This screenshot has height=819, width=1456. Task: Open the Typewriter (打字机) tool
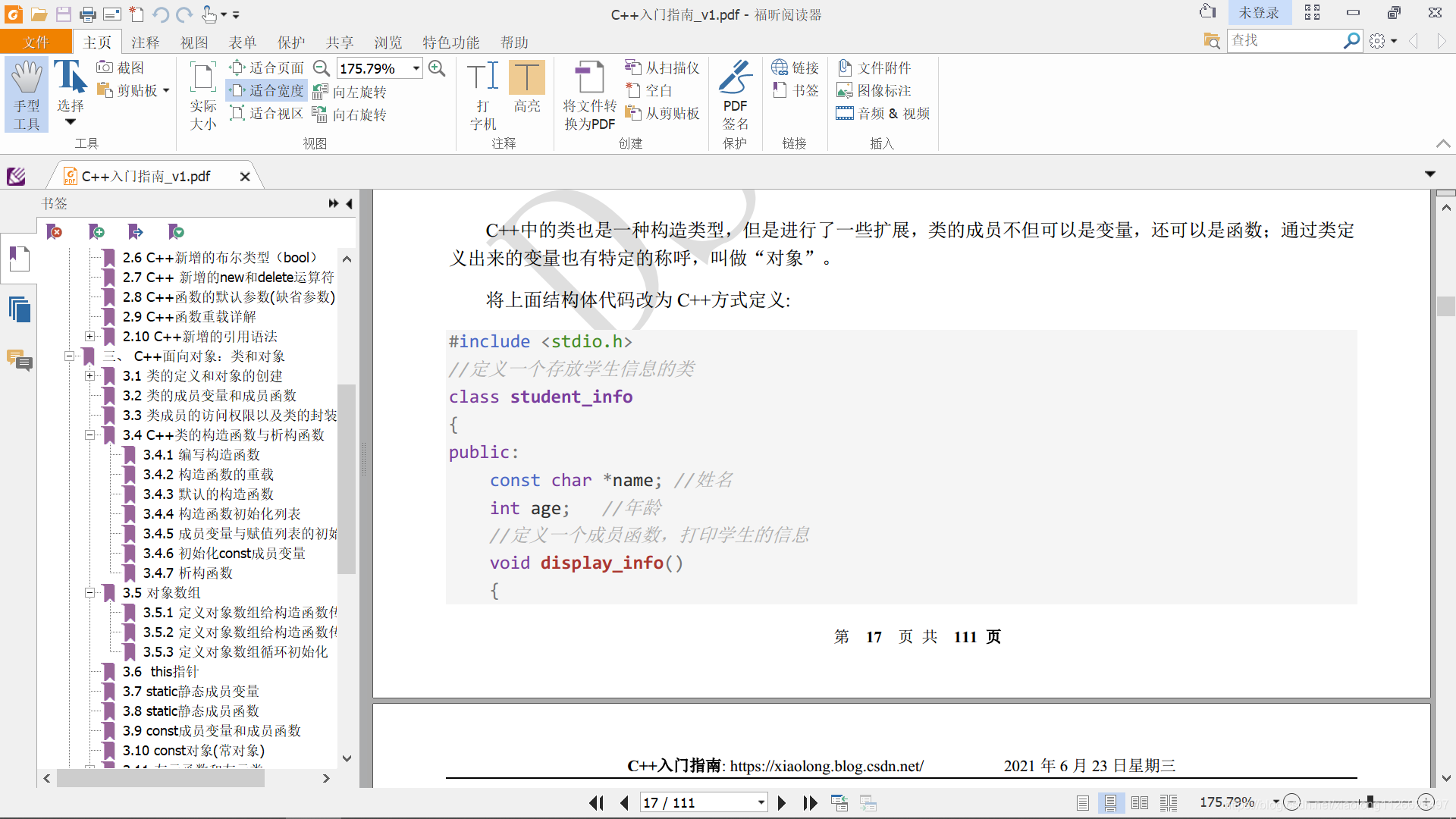[482, 94]
